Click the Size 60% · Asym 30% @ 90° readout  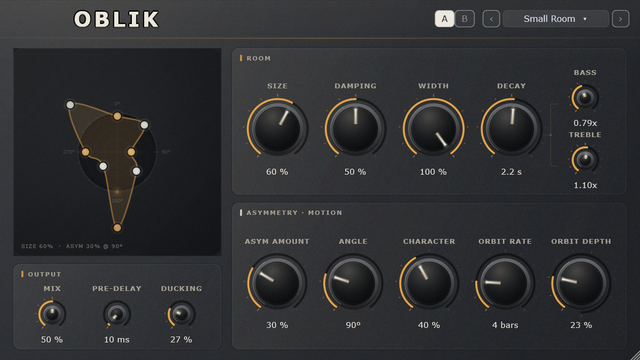click(x=72, y=247)
